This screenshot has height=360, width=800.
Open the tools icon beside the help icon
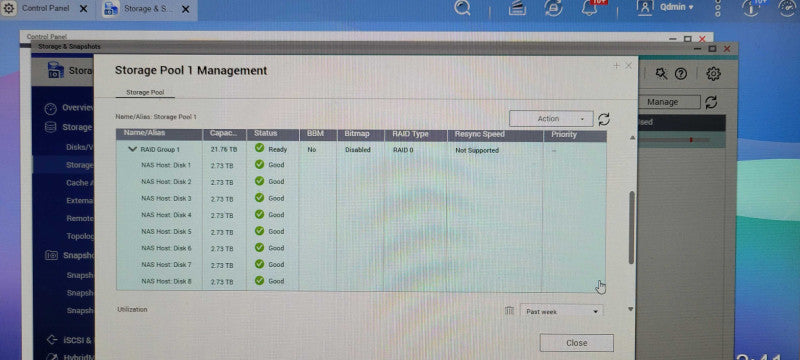point(661,74)
